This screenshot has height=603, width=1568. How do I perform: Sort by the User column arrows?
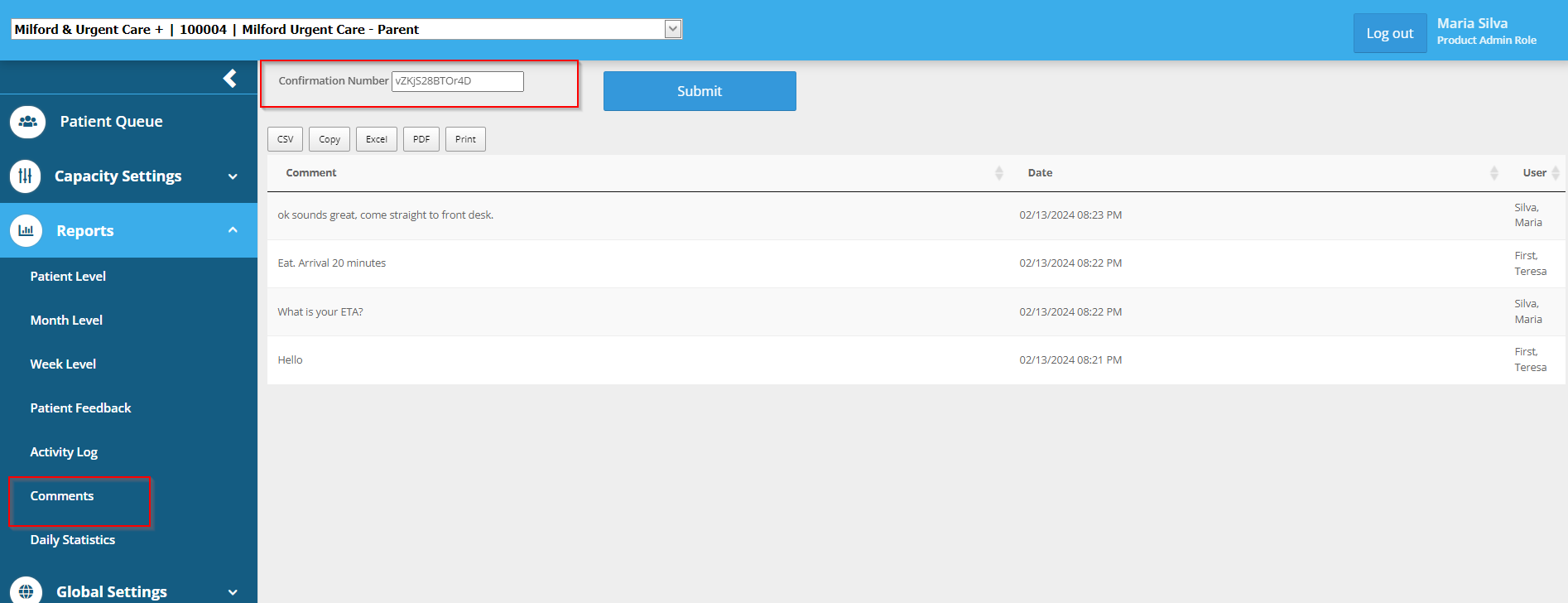coord(1555,173)
